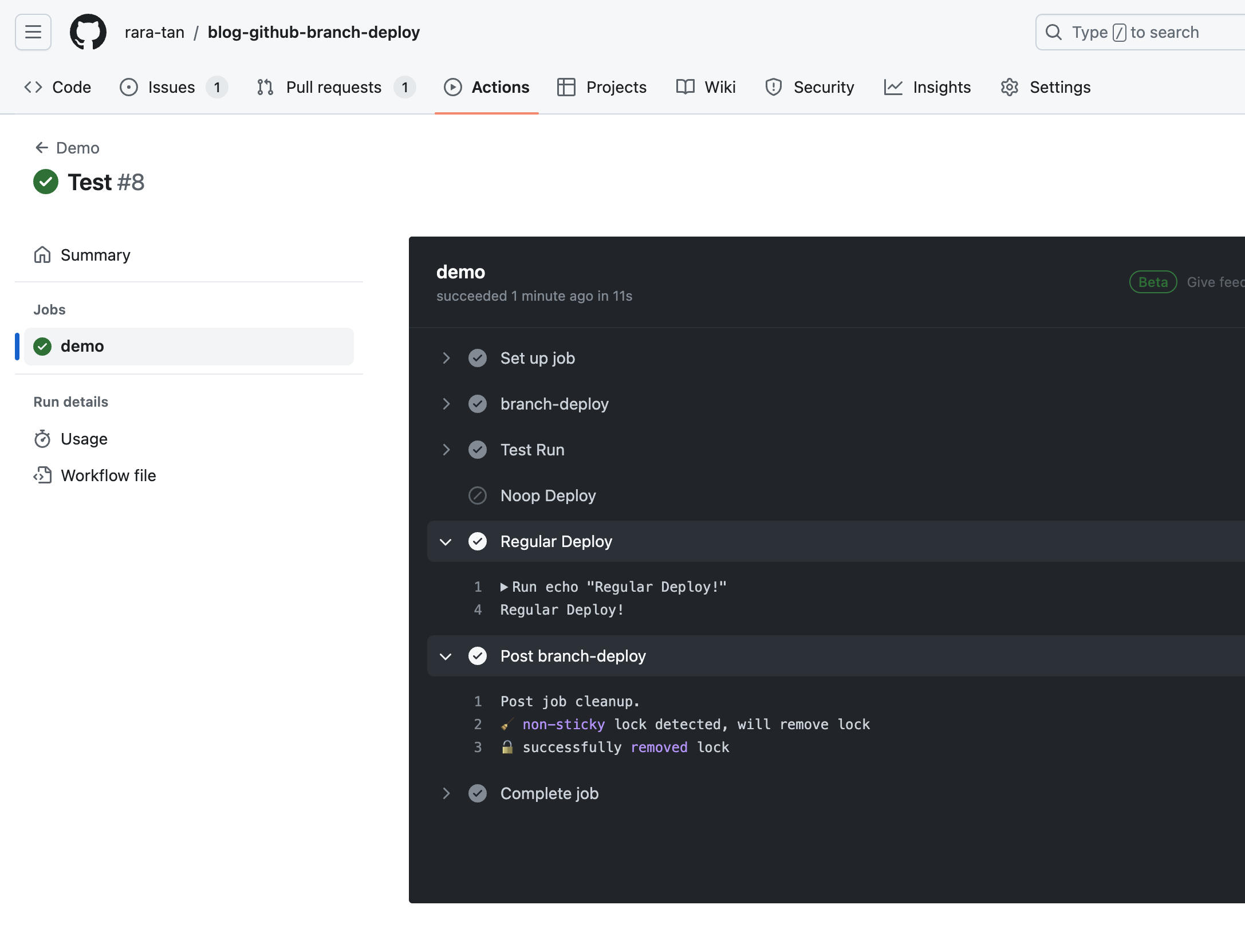Focus the Type / to search field
1245x952 pixels.
tap(1140, 32)
